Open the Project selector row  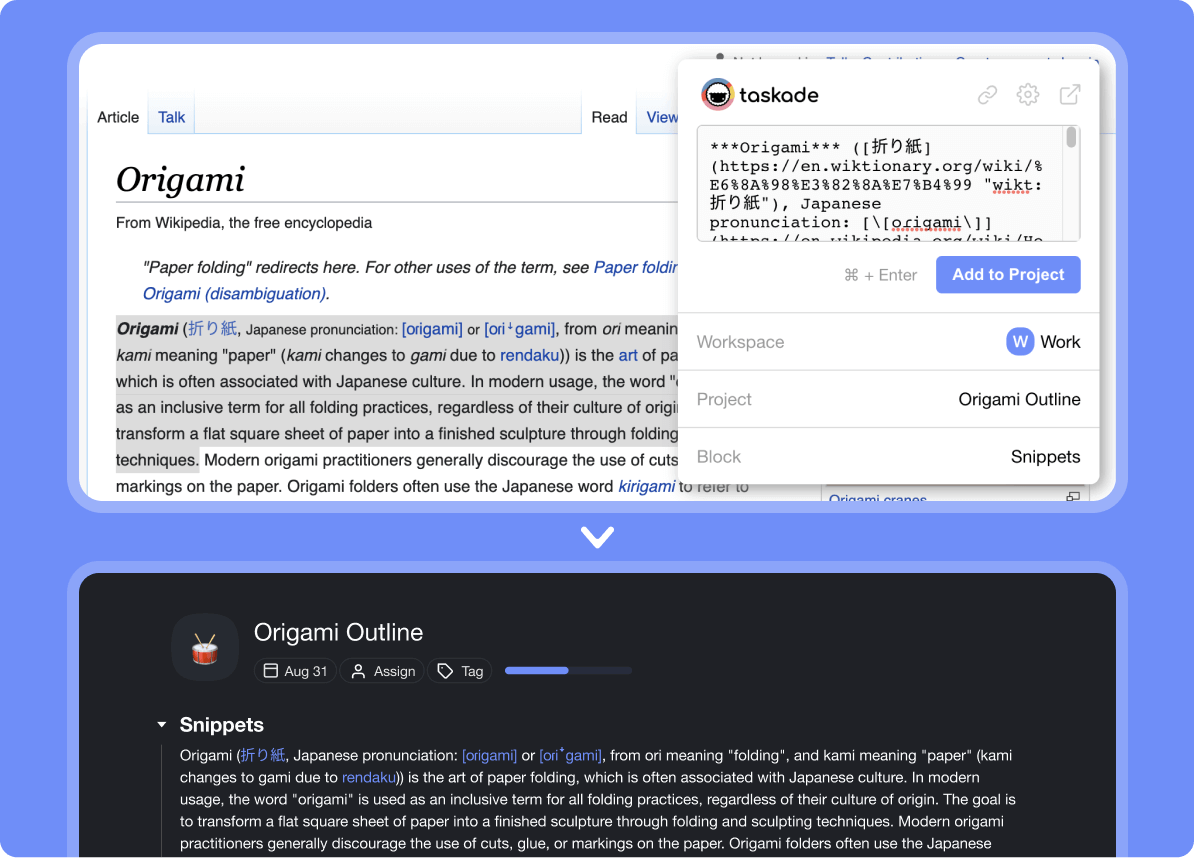(x=888, y=400)
